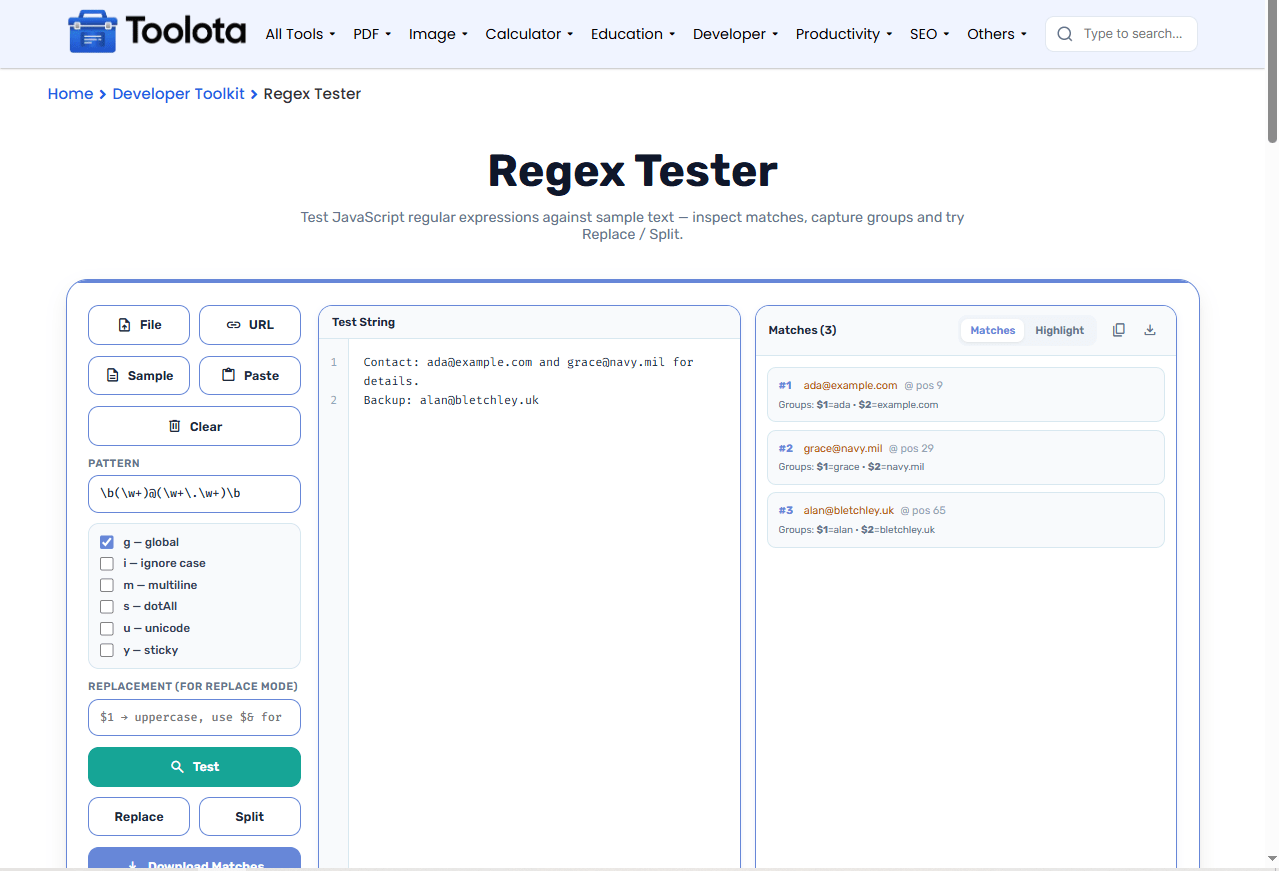Expand the Others dropdown menu

coord(997,34)
